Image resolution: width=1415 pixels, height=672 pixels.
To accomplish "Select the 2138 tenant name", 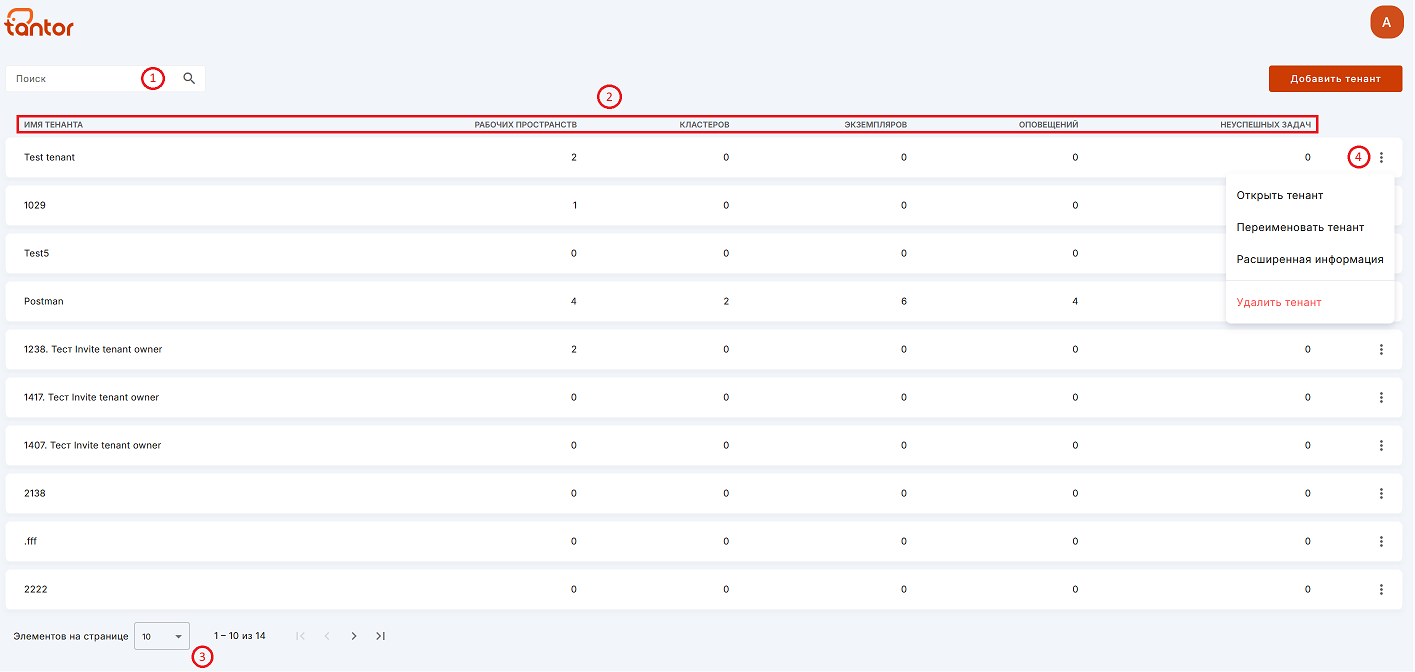I will pyautogui.click(x=35, y=493).
